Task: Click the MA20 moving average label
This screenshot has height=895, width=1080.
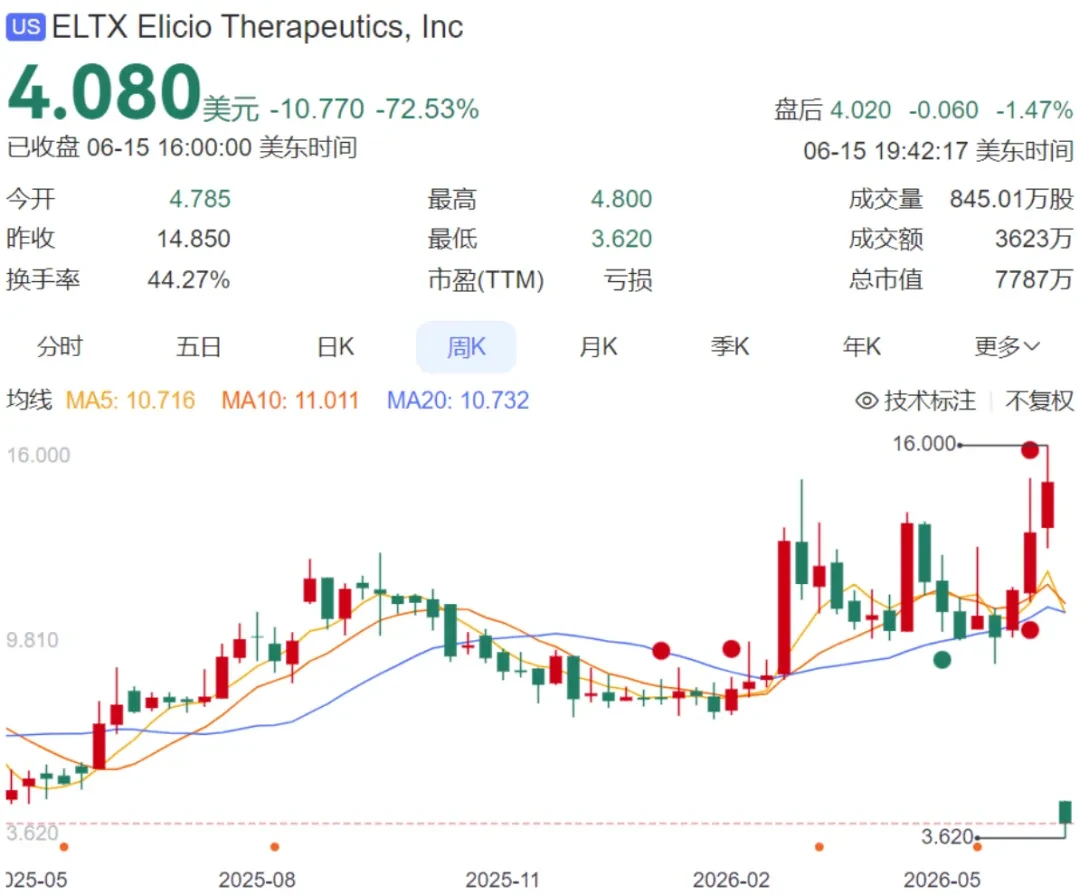Action: [458, 400]
